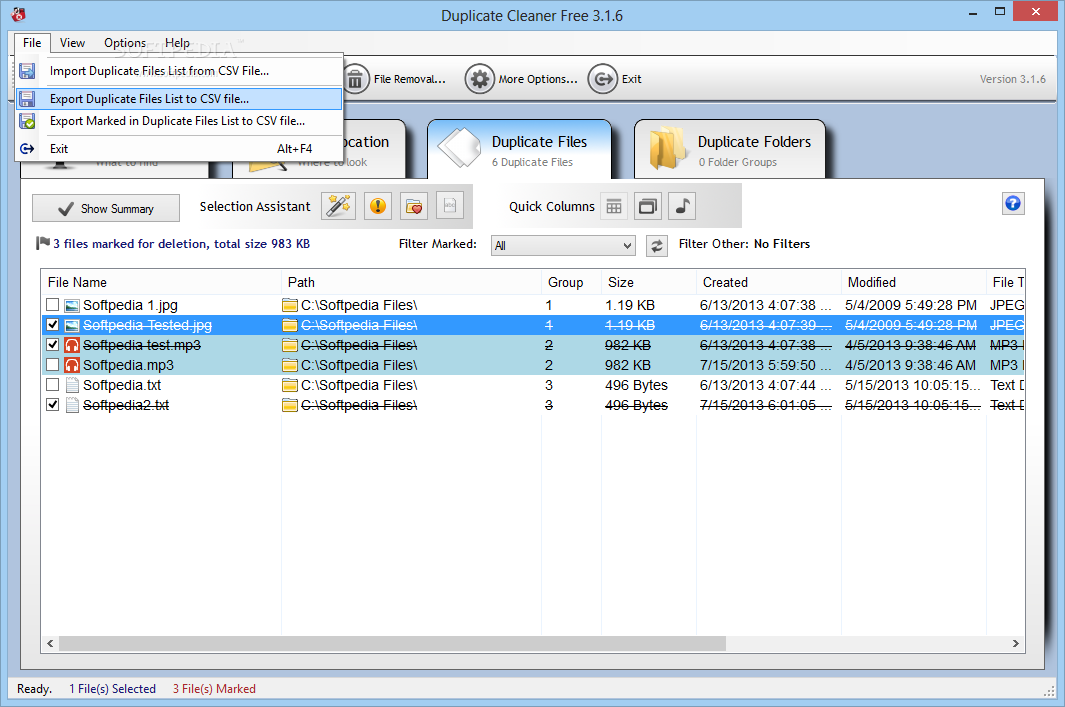Sort by Path column header
Image resolution: width=1065 pixels, height=707 pixels.
click(x=411, y=283)
